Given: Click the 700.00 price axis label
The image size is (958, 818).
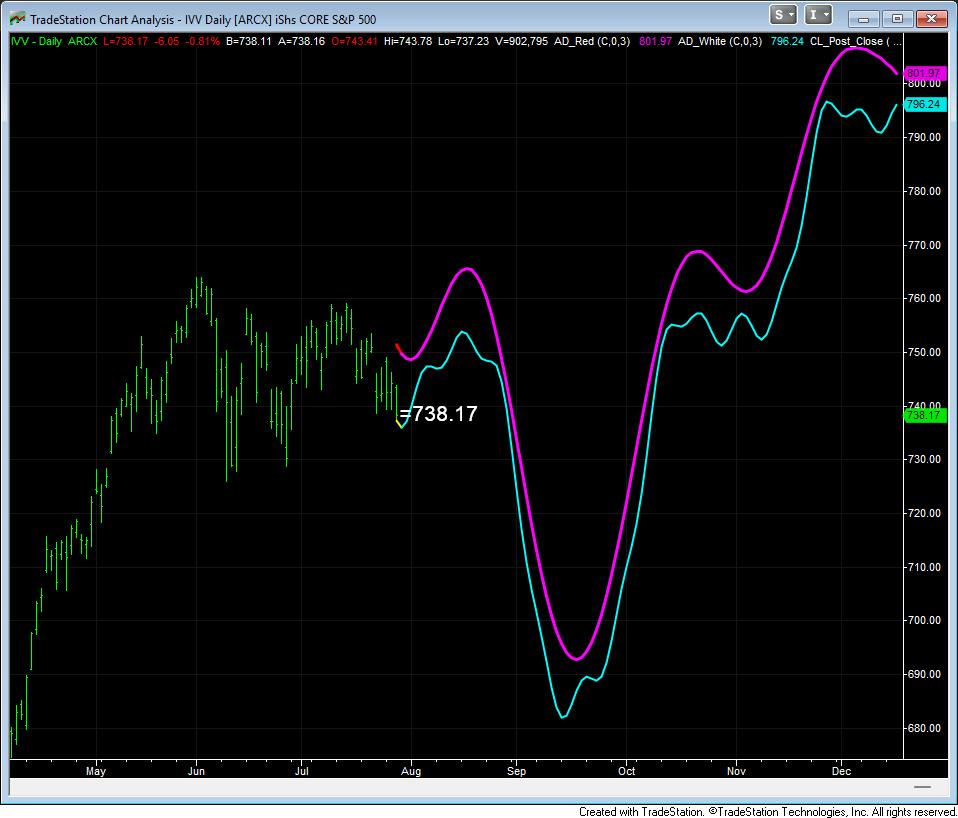Looking at the screenshot, I should click(x=924, y=620).
